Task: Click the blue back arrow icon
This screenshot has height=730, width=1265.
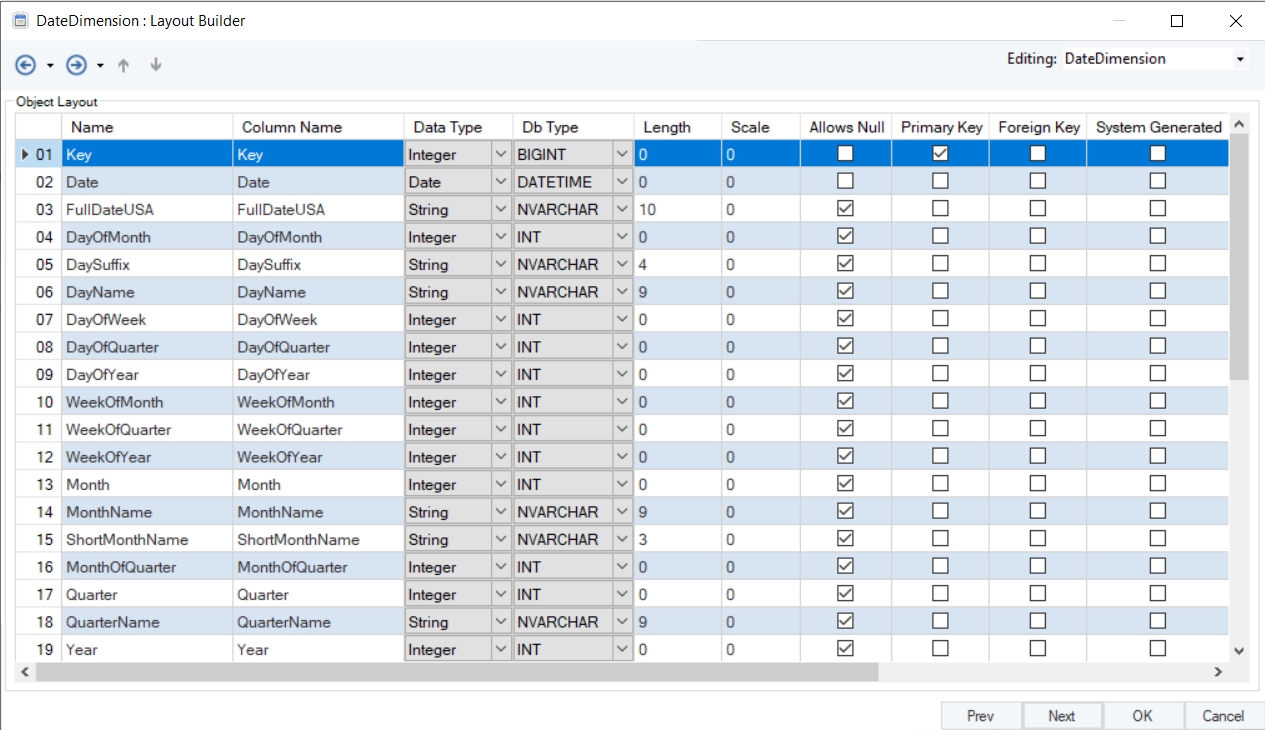Action: (26, 65)
